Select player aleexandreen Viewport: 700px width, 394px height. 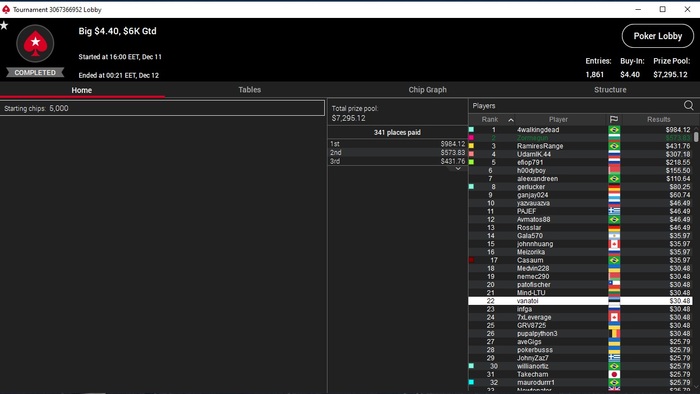(538, 178)
